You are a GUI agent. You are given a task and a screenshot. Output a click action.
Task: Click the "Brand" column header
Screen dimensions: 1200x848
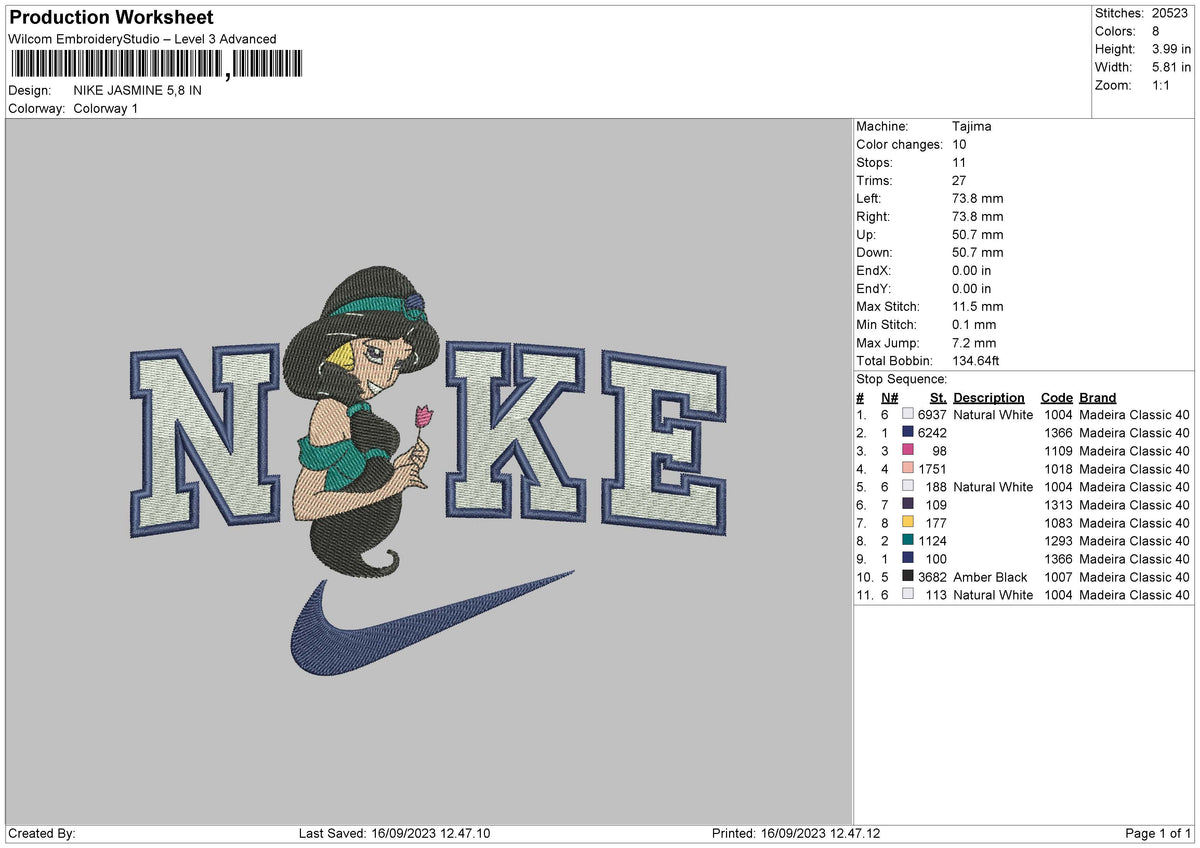click(x=1098, y=398)
